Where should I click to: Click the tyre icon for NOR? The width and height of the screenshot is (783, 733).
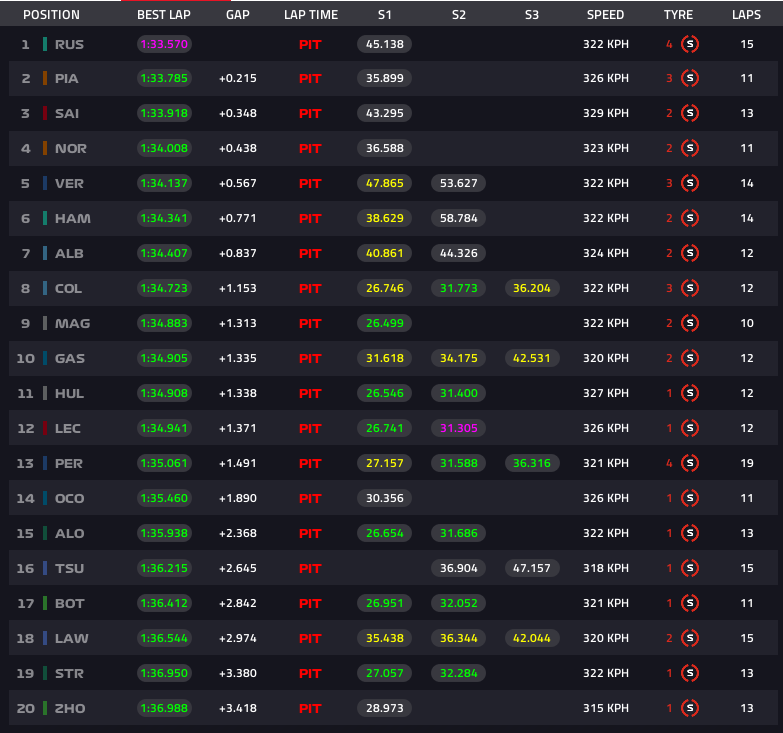(x=690, y=149)
